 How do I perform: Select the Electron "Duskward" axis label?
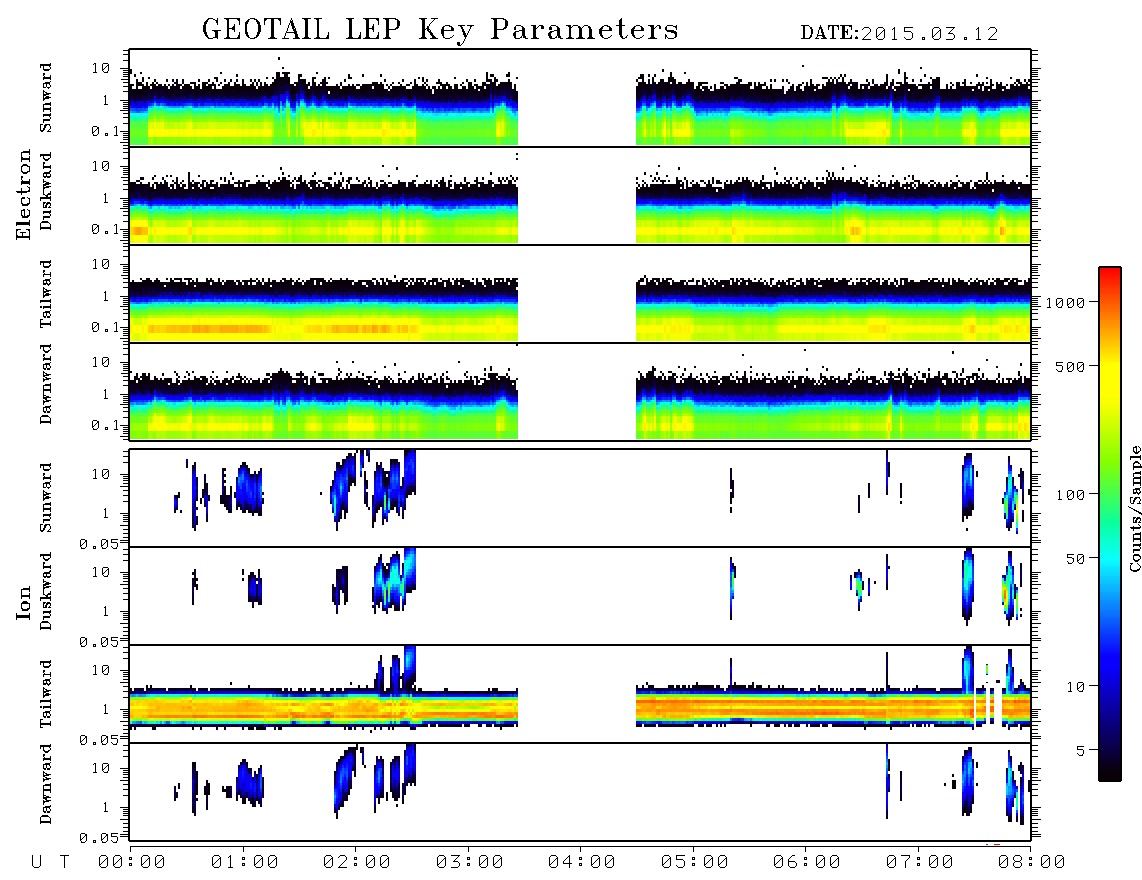pyautogui.click(x=46, y=192)
